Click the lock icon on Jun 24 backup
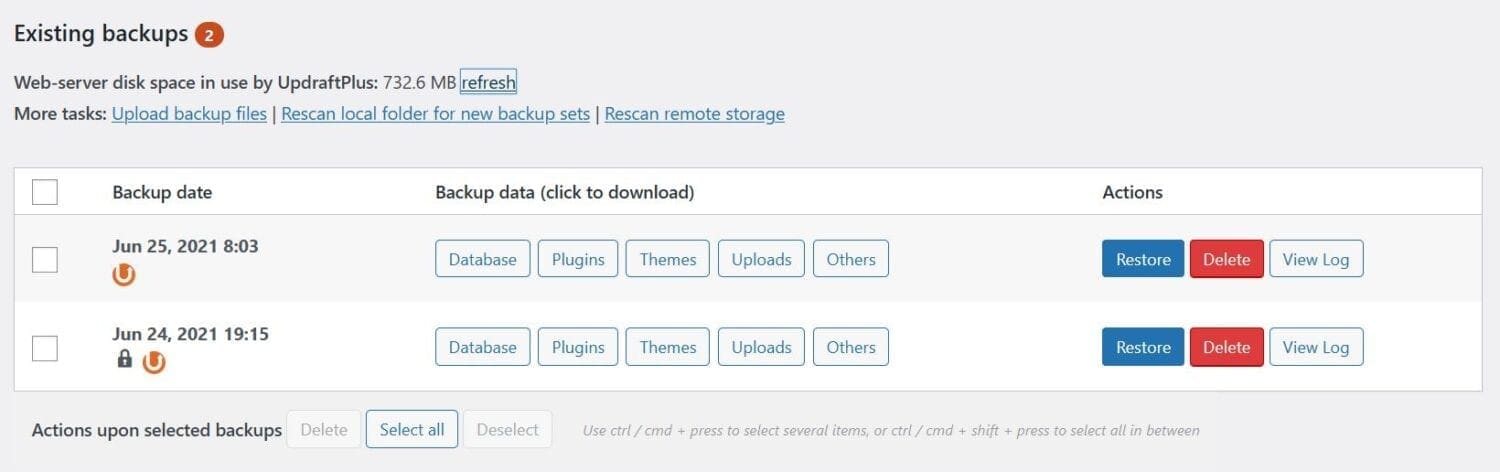This screenshot has width=1500, height=472. (124, 359)
